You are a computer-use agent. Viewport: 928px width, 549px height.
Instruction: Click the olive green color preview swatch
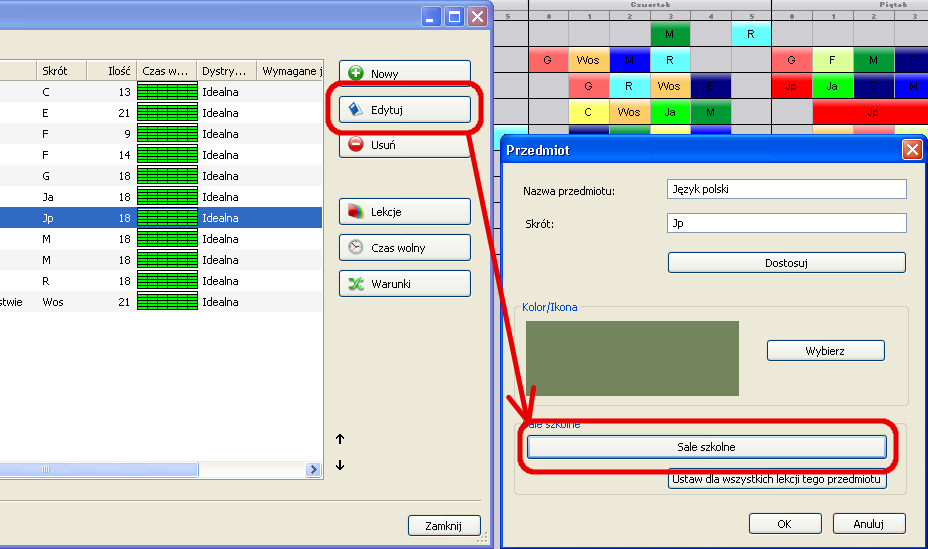tap(632, 358)
